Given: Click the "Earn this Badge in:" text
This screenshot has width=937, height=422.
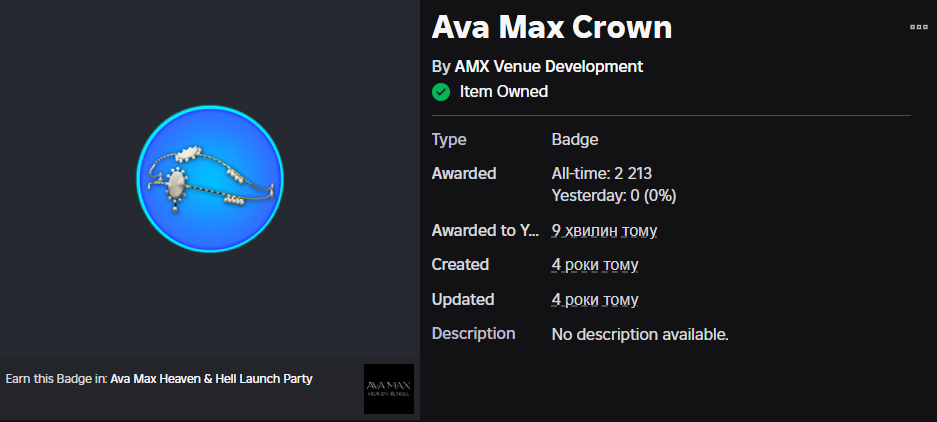Looking at the screenshot, I should pyautogui.click(x=56, y=379).
